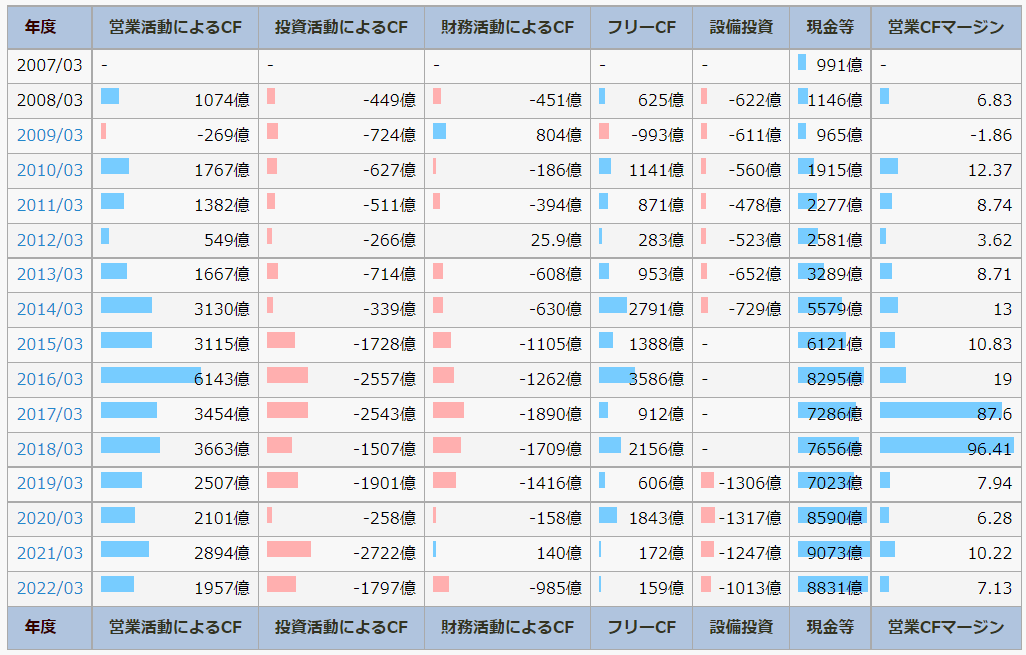Select the -1317億 capex value

coord(750,518)
